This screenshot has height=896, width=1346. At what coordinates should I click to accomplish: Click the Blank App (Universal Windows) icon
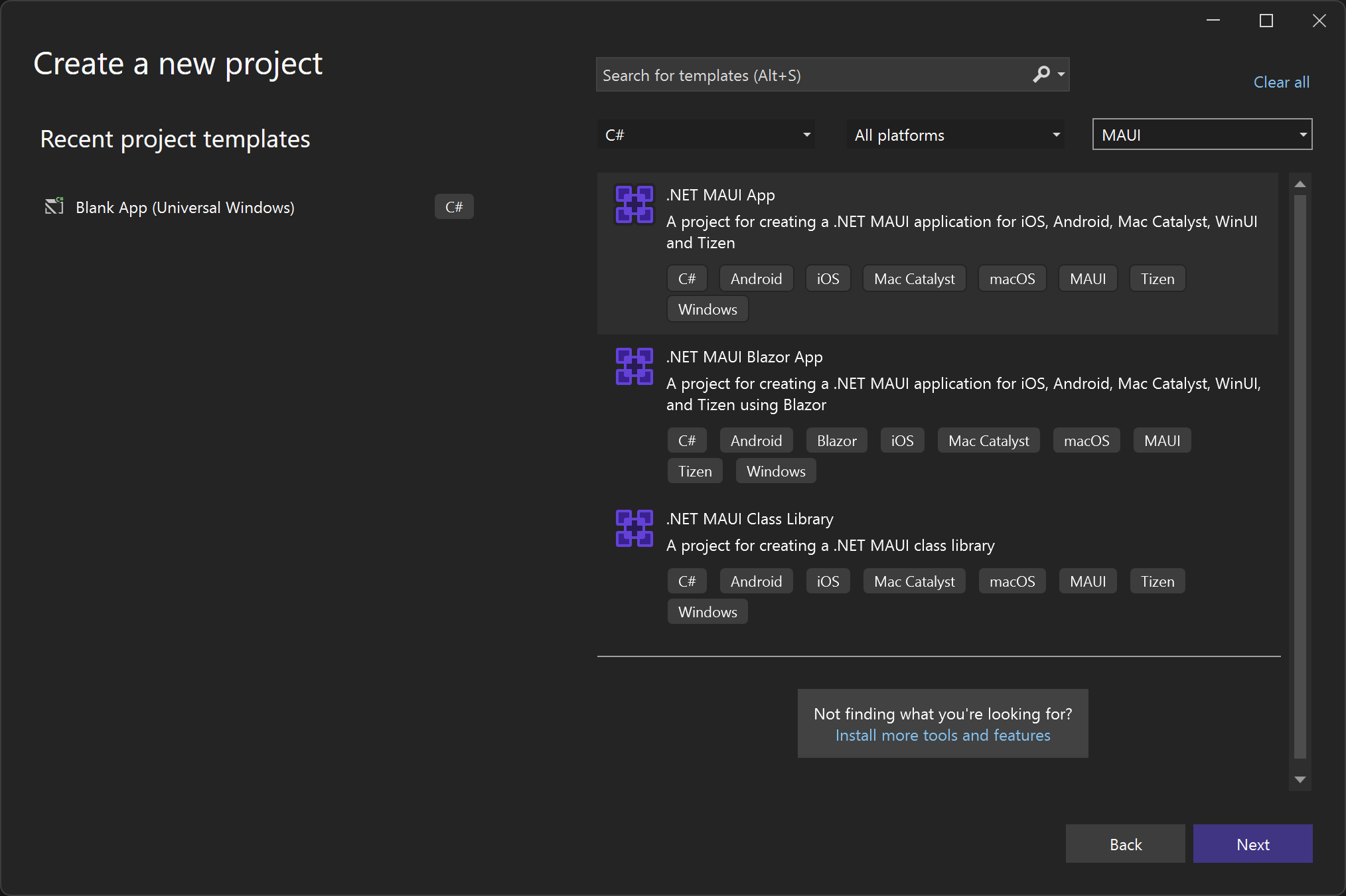53,206
